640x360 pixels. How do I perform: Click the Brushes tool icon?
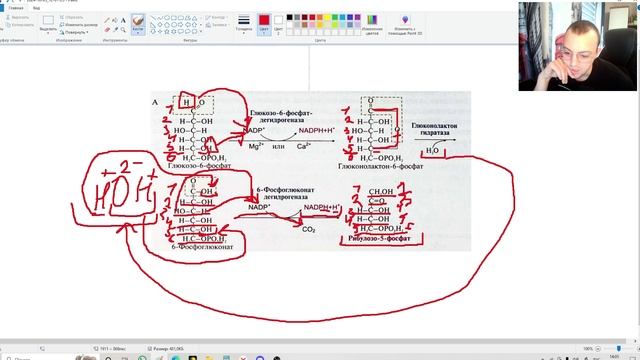coord(138,20)
